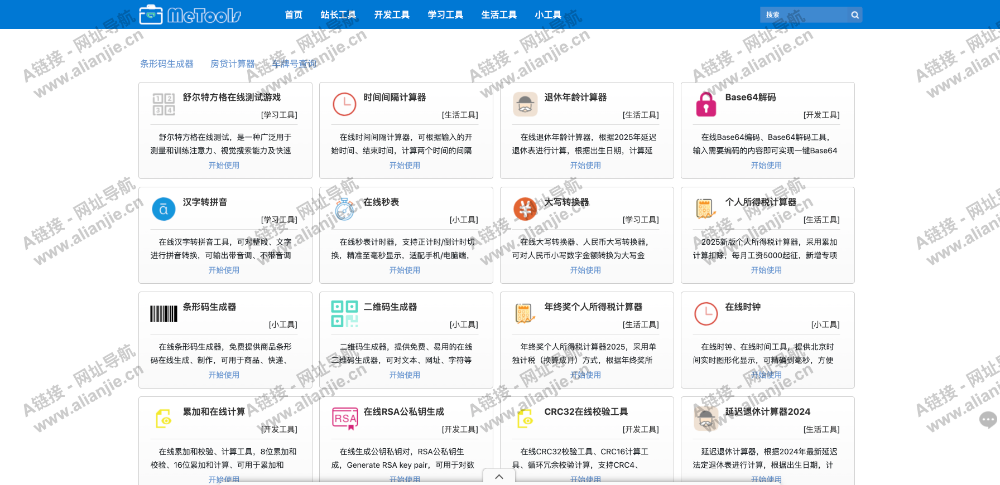Screen dimensions: 1000x485
Task: Click the RSA key generation icon
Action: 344,419
